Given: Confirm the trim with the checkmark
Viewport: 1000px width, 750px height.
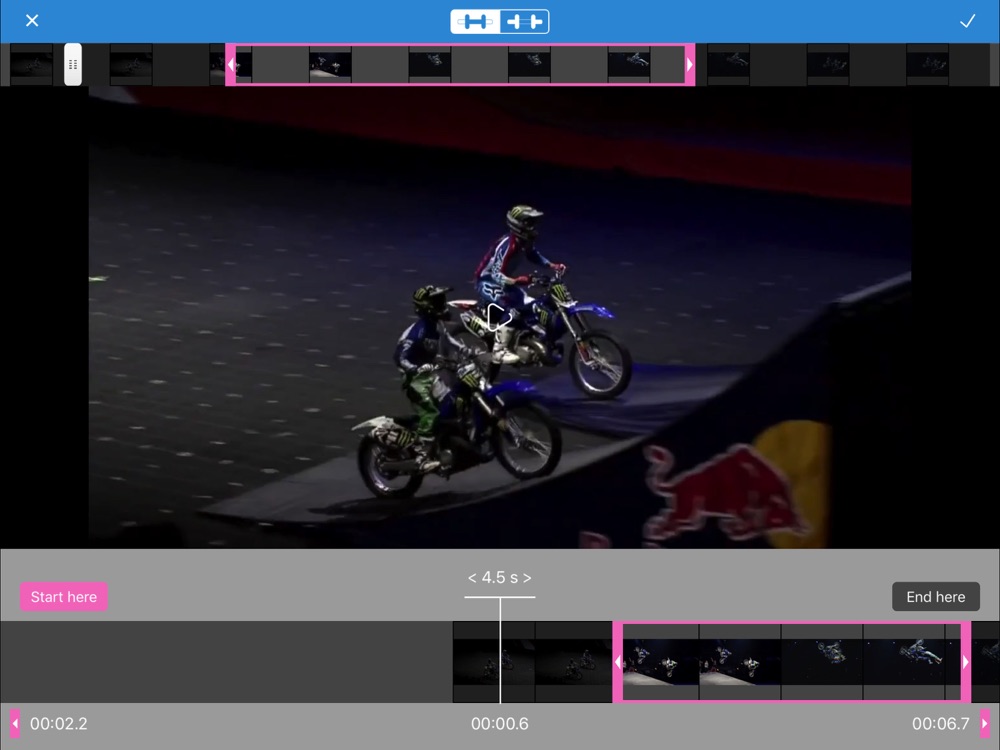Looking at the screenshot, I should pyautogui.click(x=967, y=21).
